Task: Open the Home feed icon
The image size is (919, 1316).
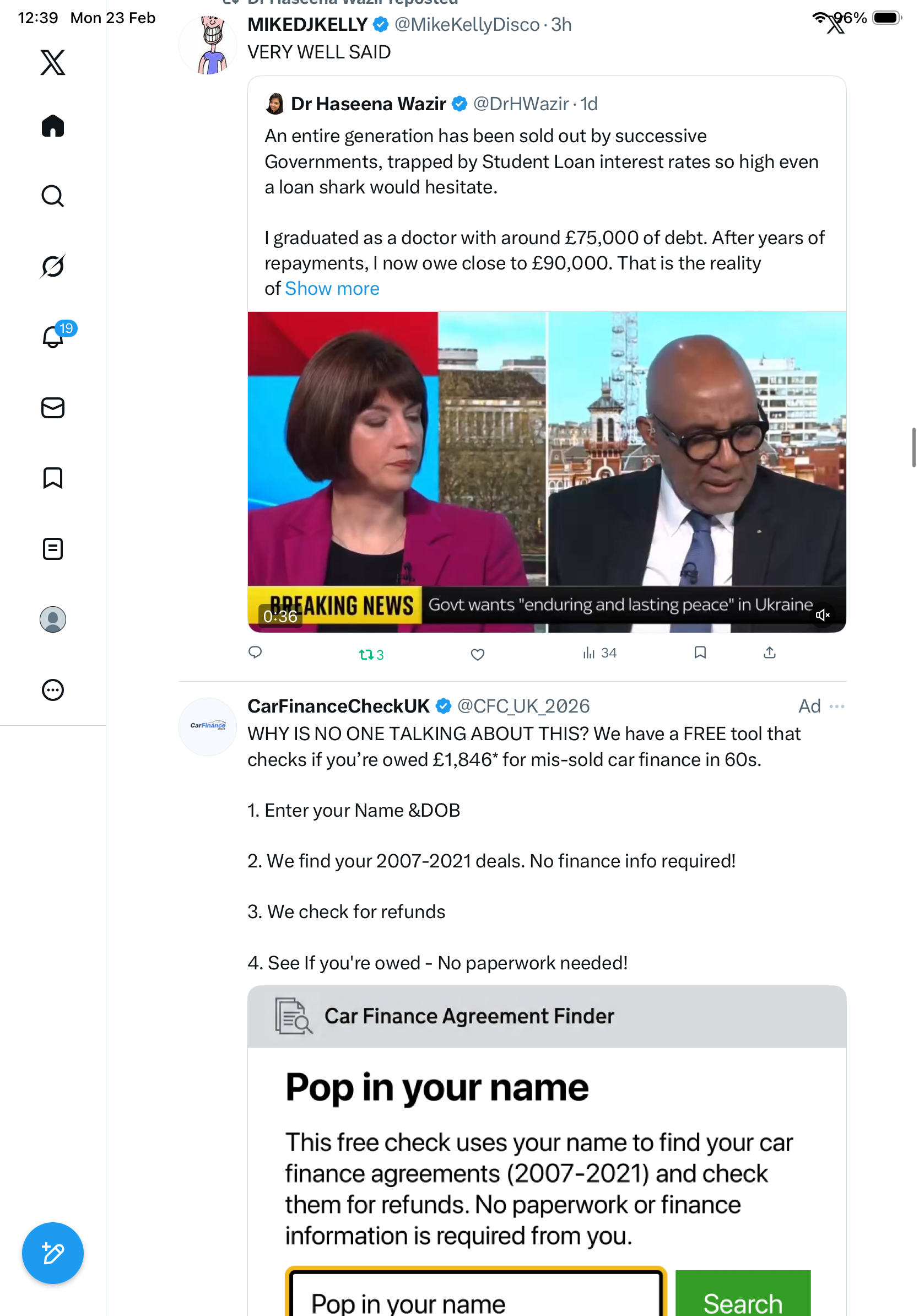Action: click(53, 126)
